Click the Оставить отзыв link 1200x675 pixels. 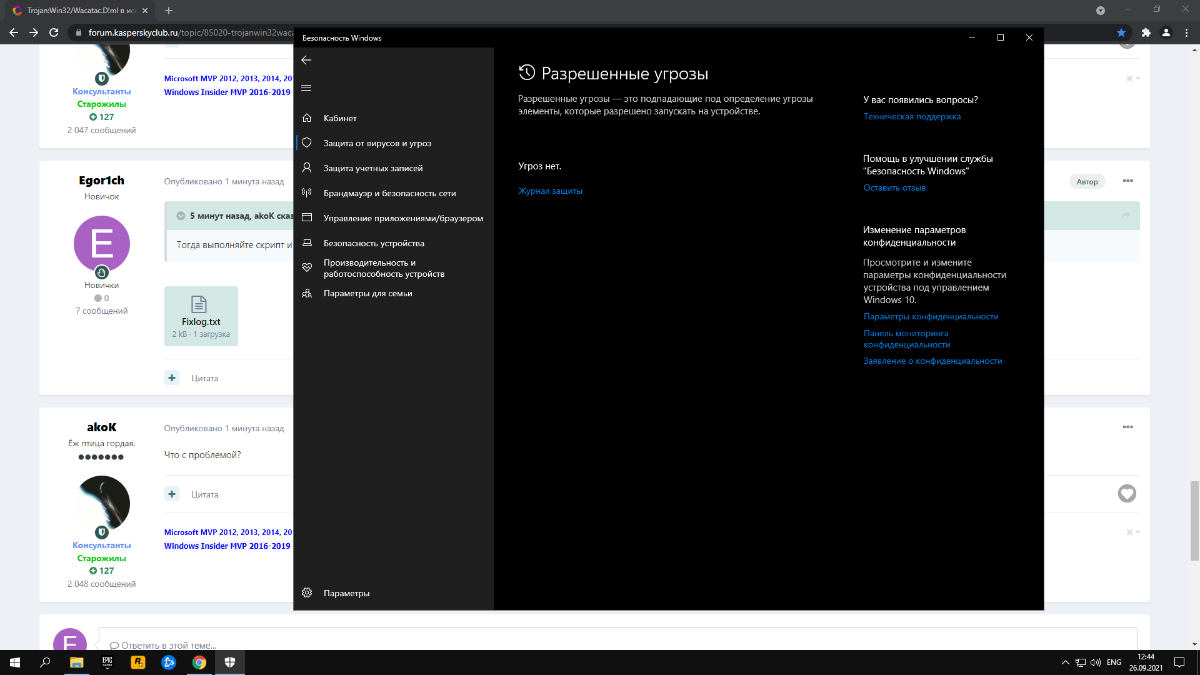click(x=894, y=187)
